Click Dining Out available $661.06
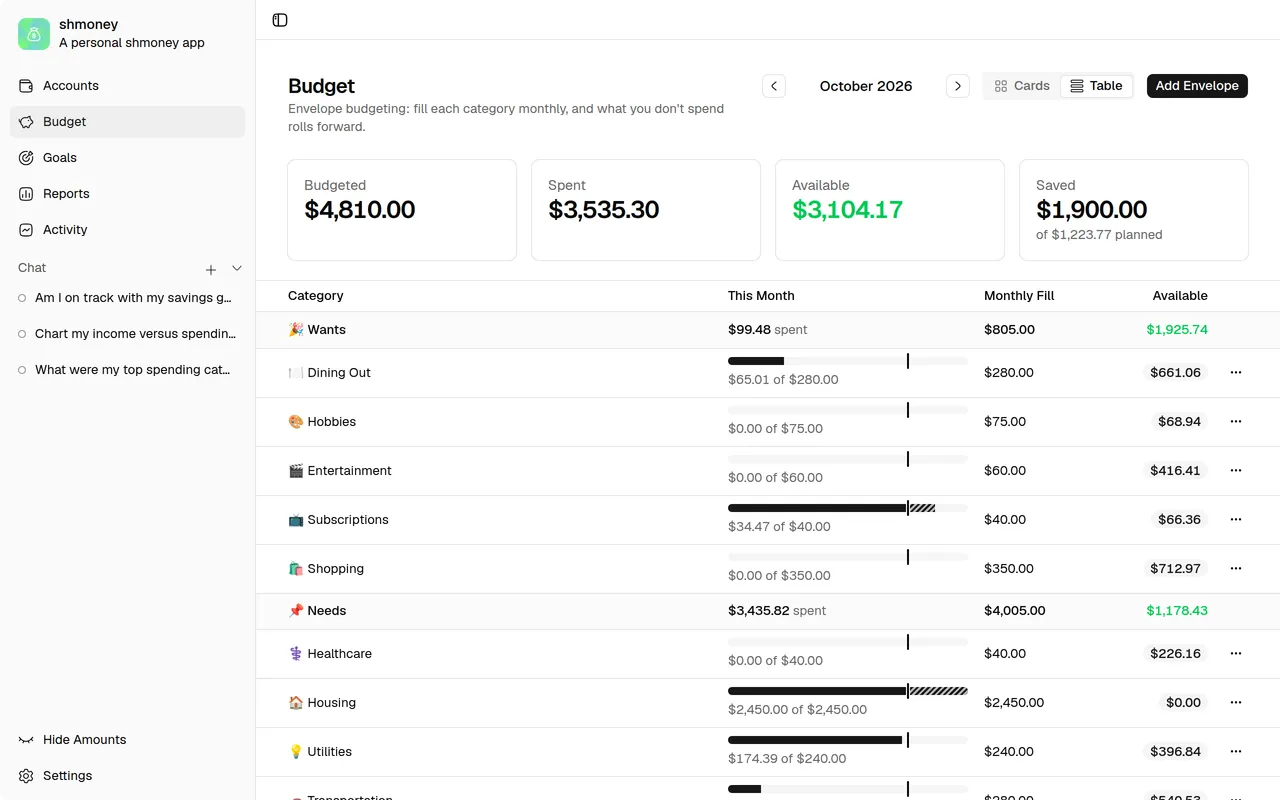 click(x=1175, y=373)
